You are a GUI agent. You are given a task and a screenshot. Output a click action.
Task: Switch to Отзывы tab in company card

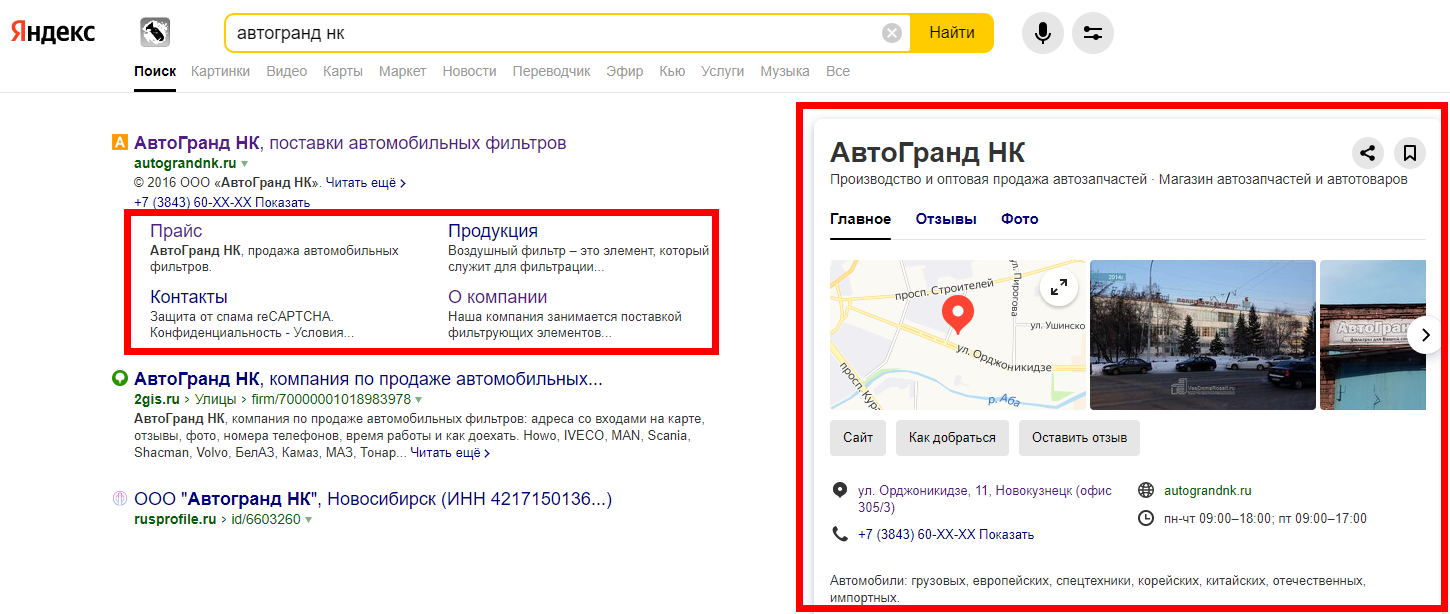[x=946, y=219]
